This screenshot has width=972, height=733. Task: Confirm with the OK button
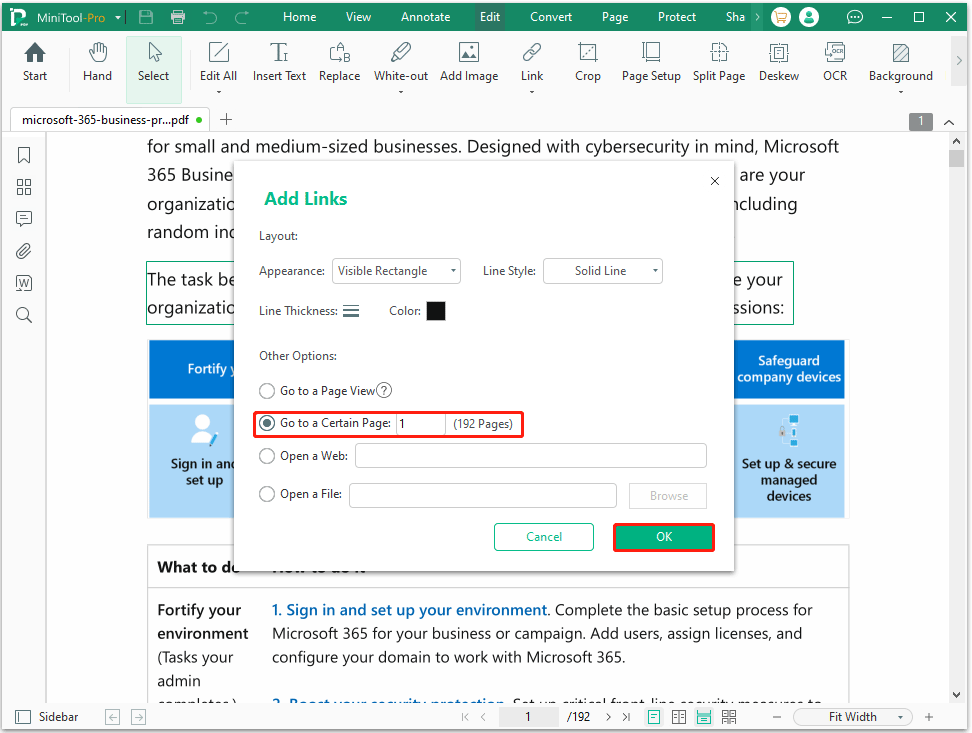coord(663,537)
